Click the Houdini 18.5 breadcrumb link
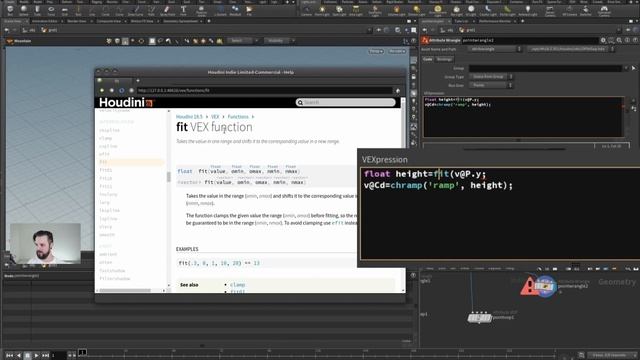Viewport: 640px width, 360px height. click(x=189, y=117)
